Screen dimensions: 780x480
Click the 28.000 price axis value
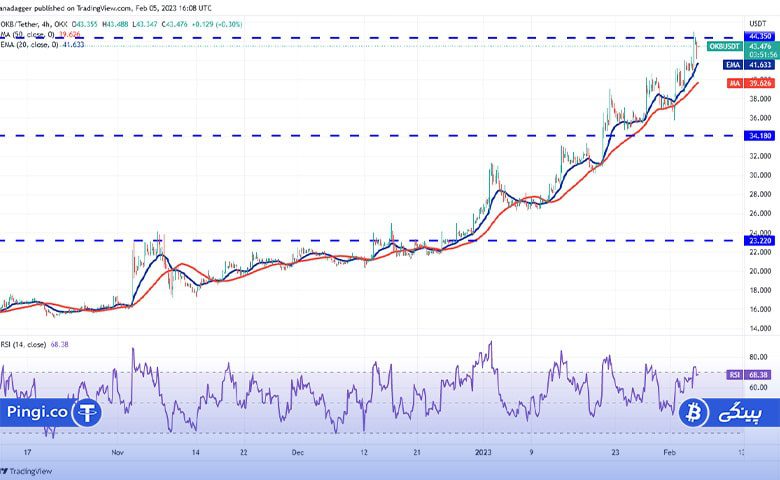pyautogui.click(x=760, y=194)
